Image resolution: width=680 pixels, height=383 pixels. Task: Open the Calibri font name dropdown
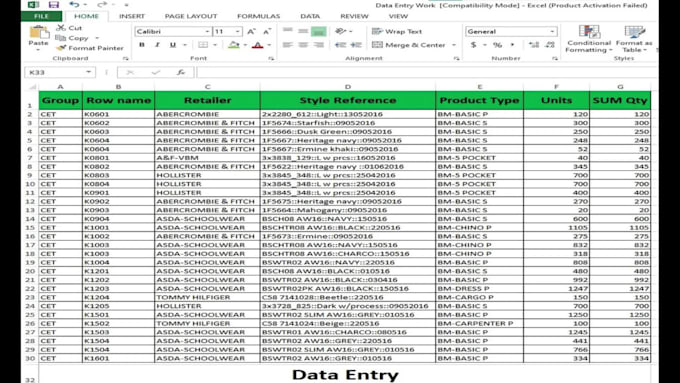[x=207, y=31]
